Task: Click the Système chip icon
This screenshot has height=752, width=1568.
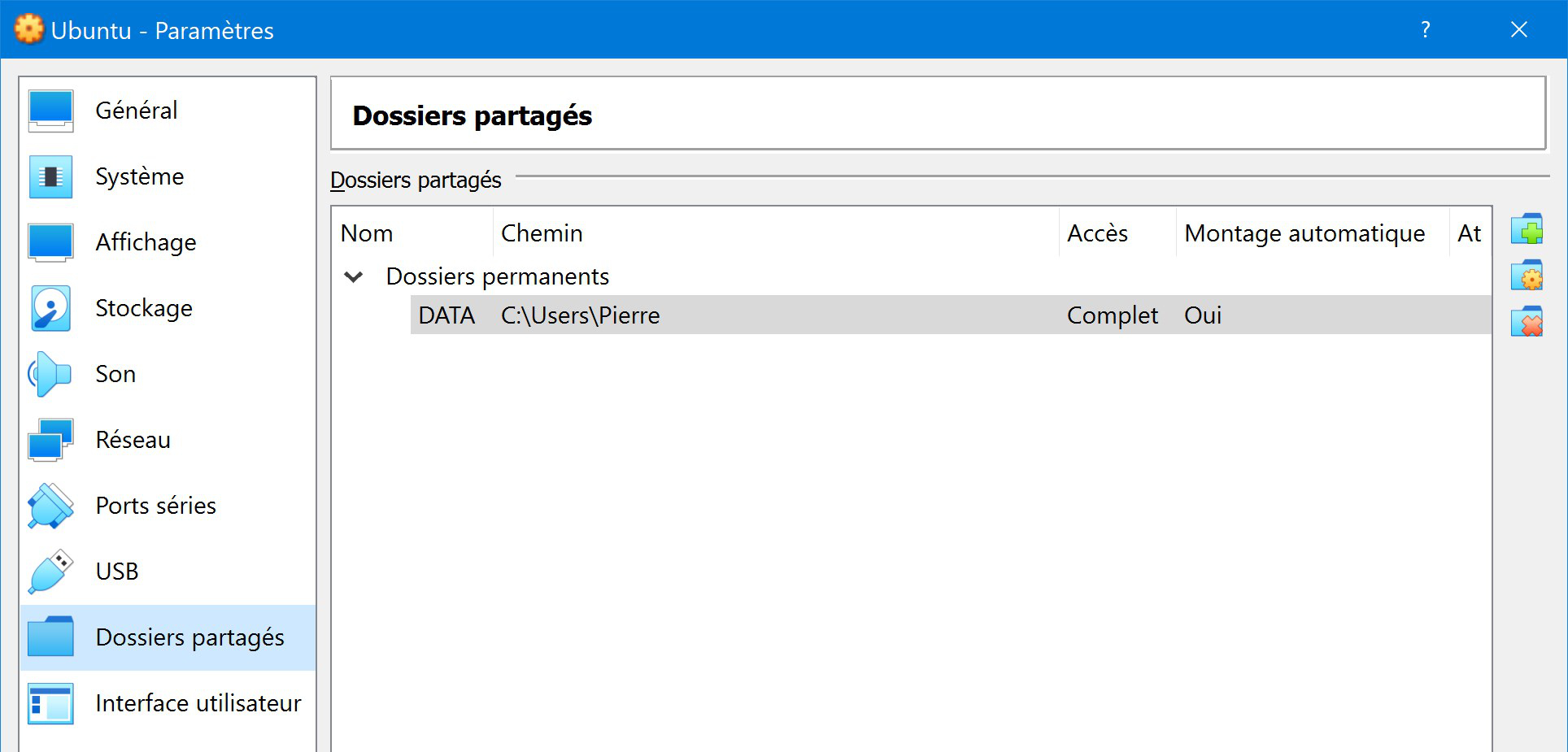Action: [x=50, y=176]
